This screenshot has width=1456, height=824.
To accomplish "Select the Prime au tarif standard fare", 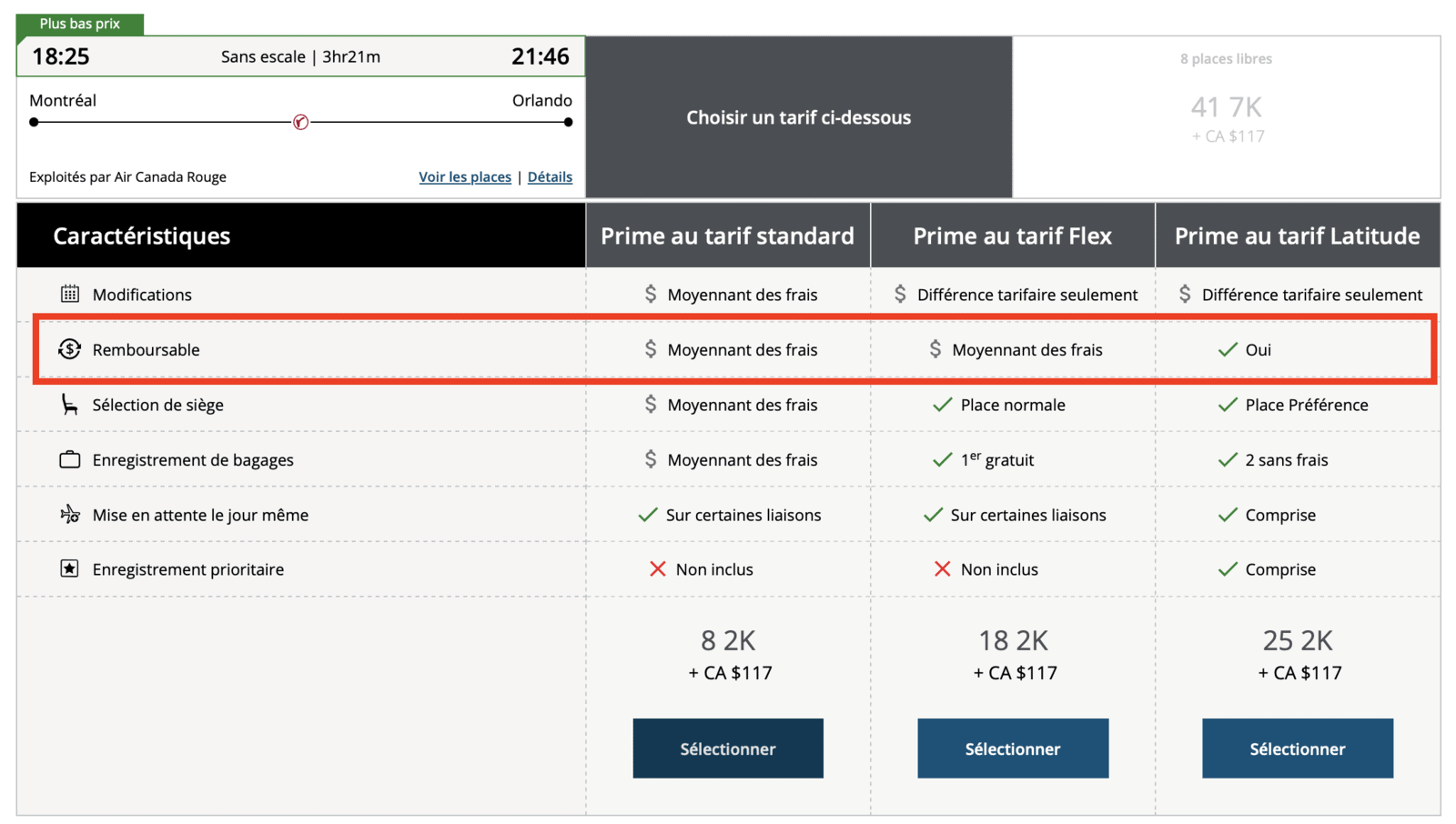I will pyautogui.click(x=727, y=749).
